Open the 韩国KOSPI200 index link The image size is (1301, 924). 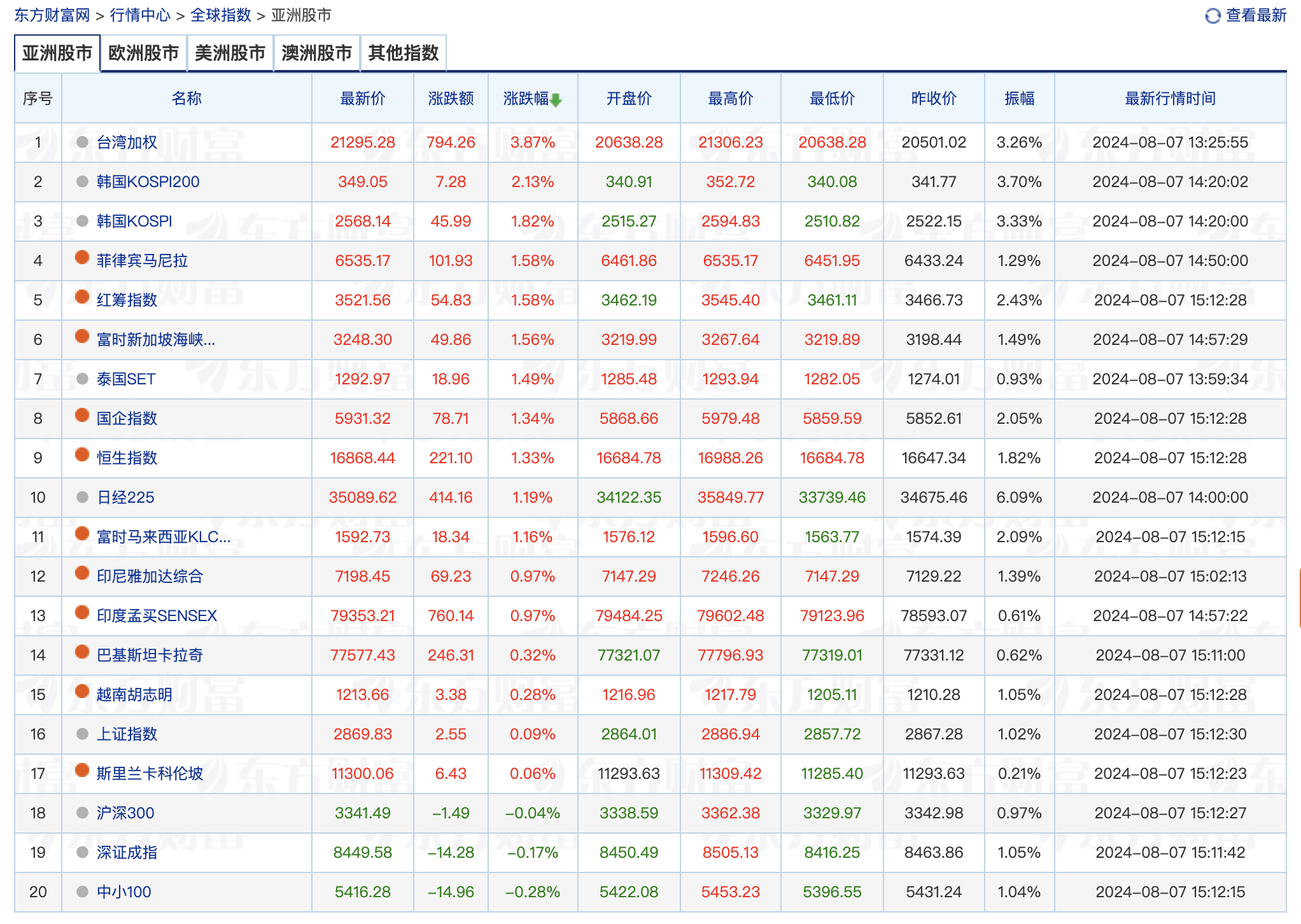[148, 182]
